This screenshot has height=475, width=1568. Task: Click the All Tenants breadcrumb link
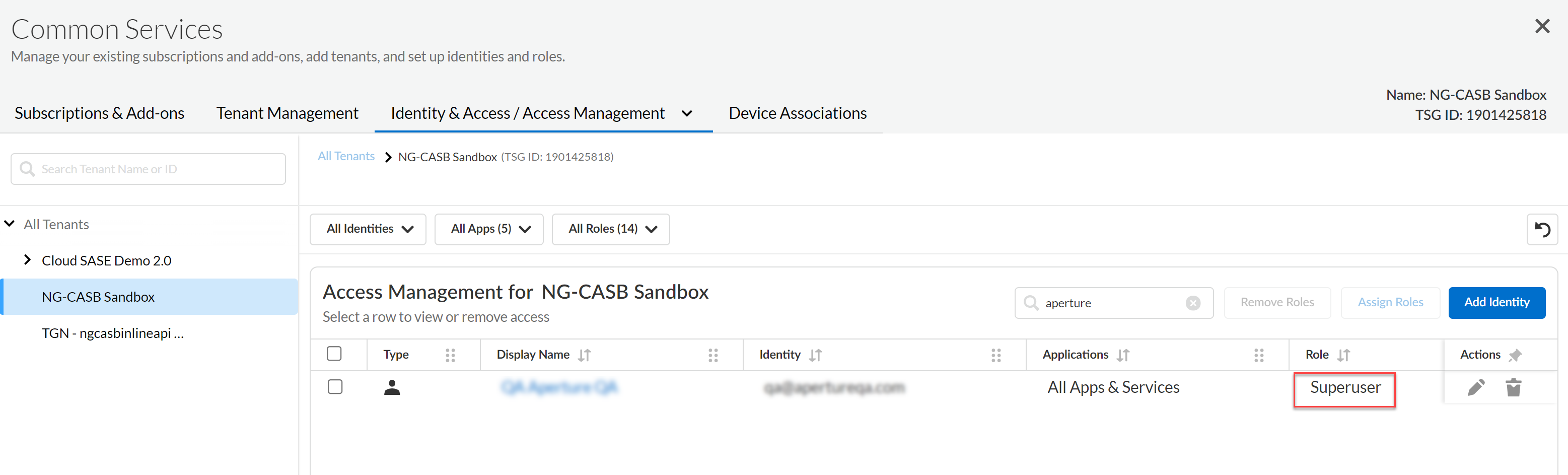click(x=346, y=157)
